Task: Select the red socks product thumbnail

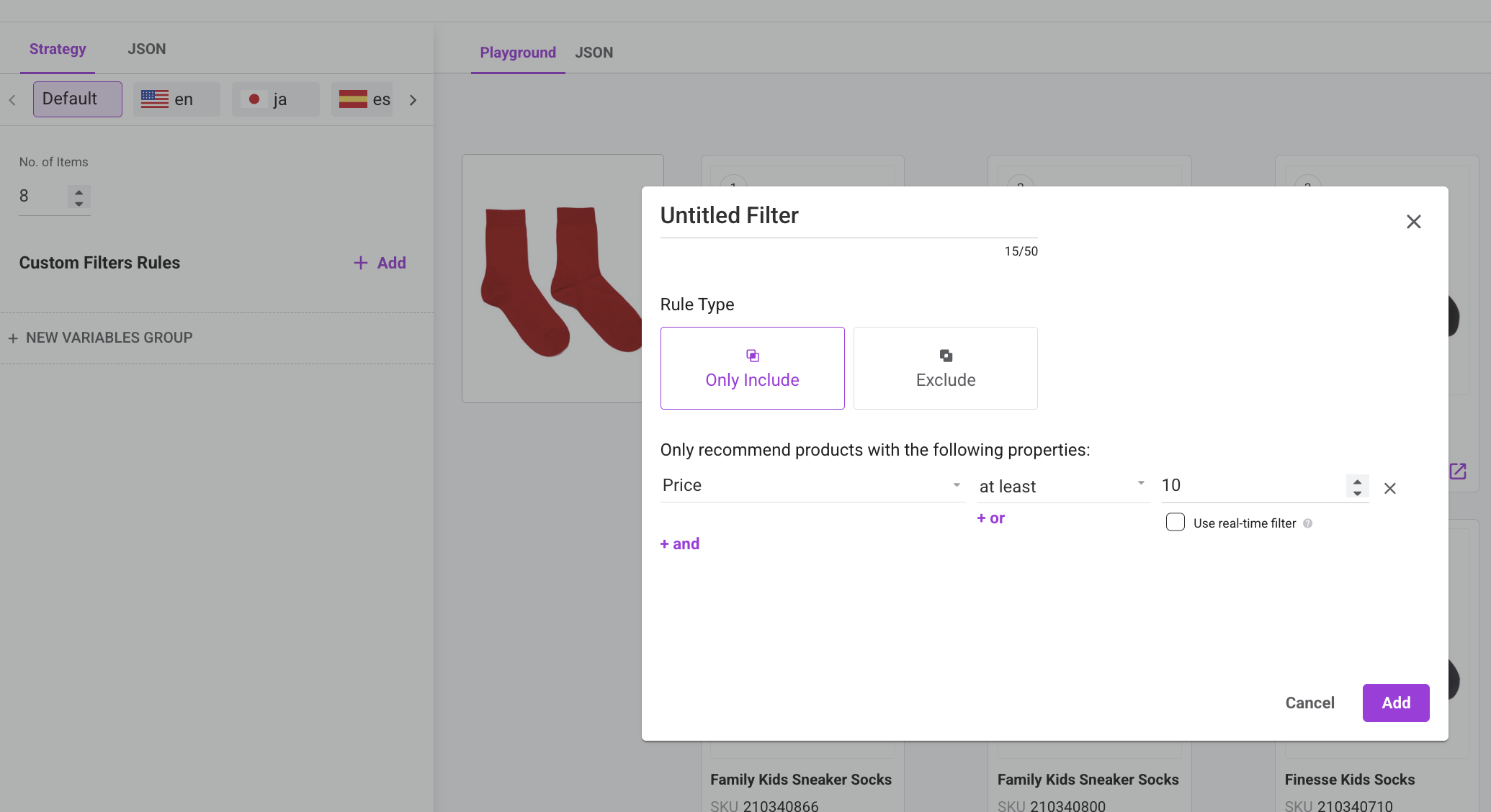Action: pyautogui.click(x=563, y=279)
